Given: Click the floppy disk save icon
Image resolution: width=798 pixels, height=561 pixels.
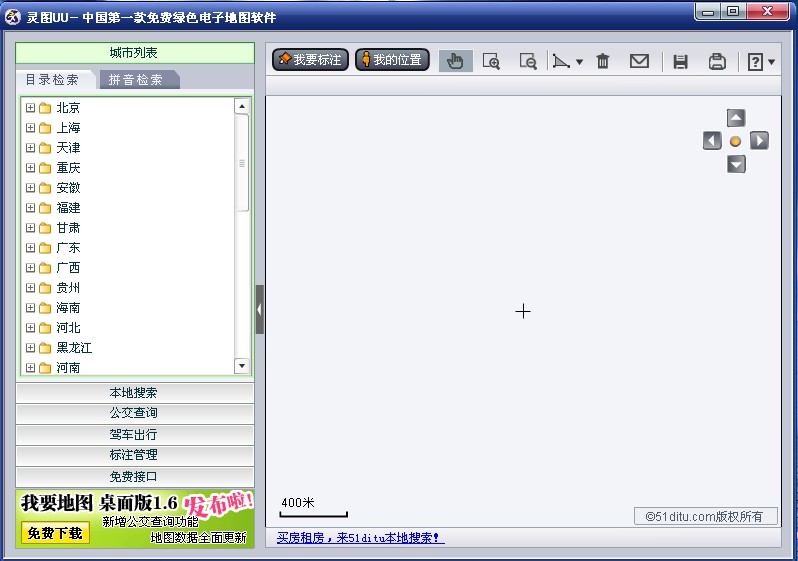Looking at the screenshot, I should (680, 62).
